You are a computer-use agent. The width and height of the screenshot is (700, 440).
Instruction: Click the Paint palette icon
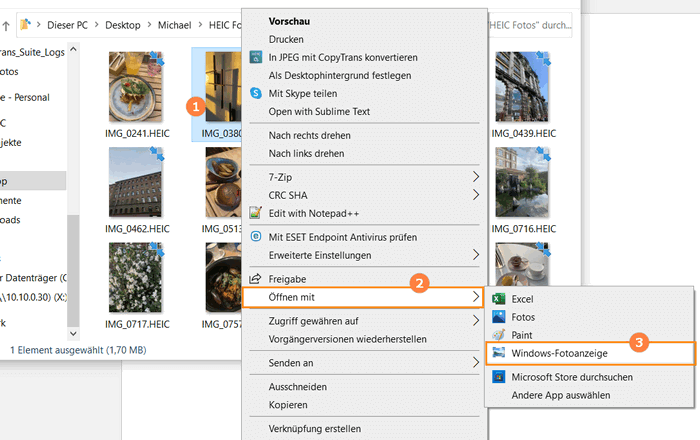point(499,335)
